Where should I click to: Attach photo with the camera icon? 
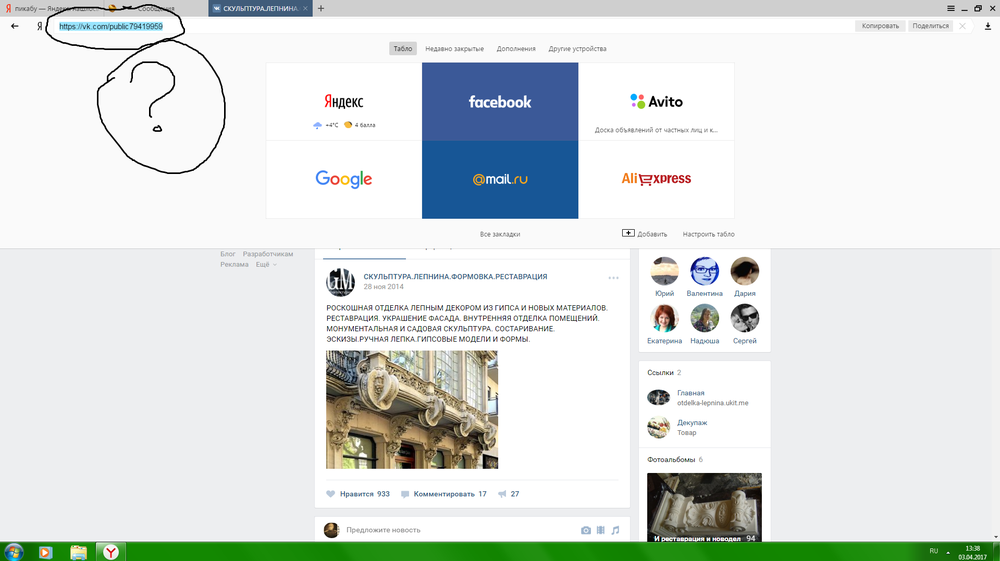pyautogui.click(x=585, y=530)
